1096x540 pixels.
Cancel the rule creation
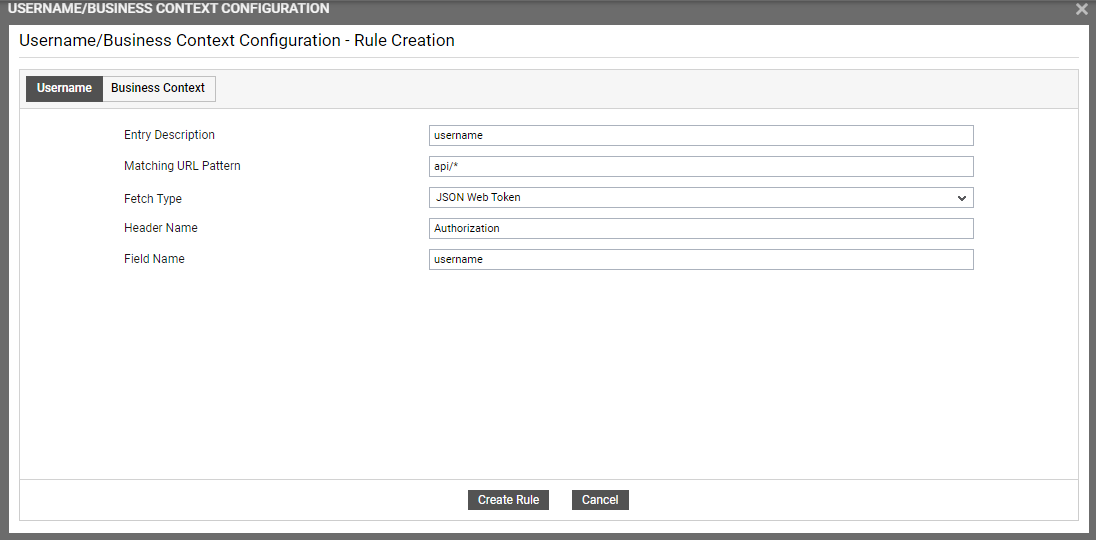(600, 500)
